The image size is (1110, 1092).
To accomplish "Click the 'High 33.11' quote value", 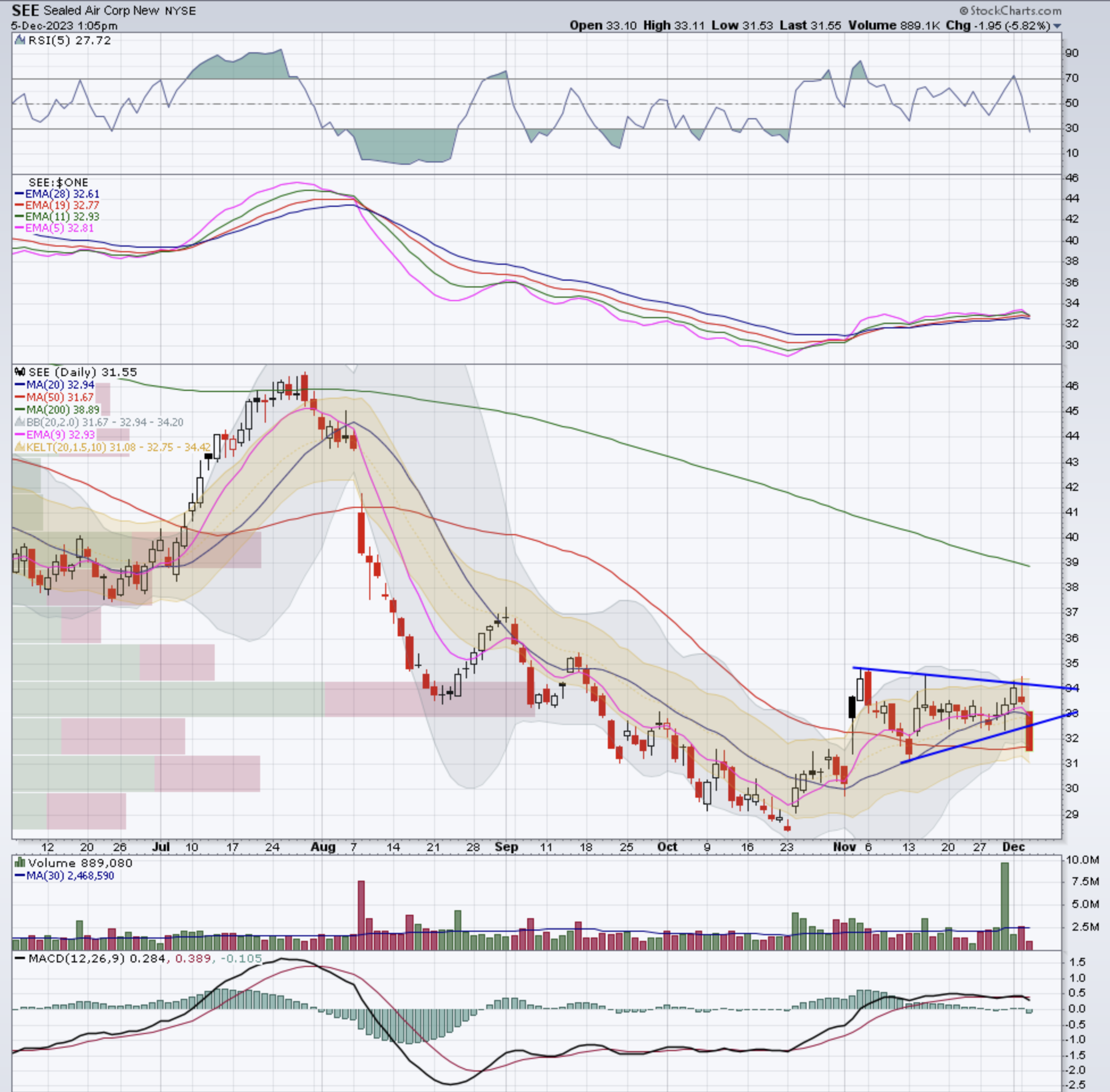I will click(x=674, y=26).
